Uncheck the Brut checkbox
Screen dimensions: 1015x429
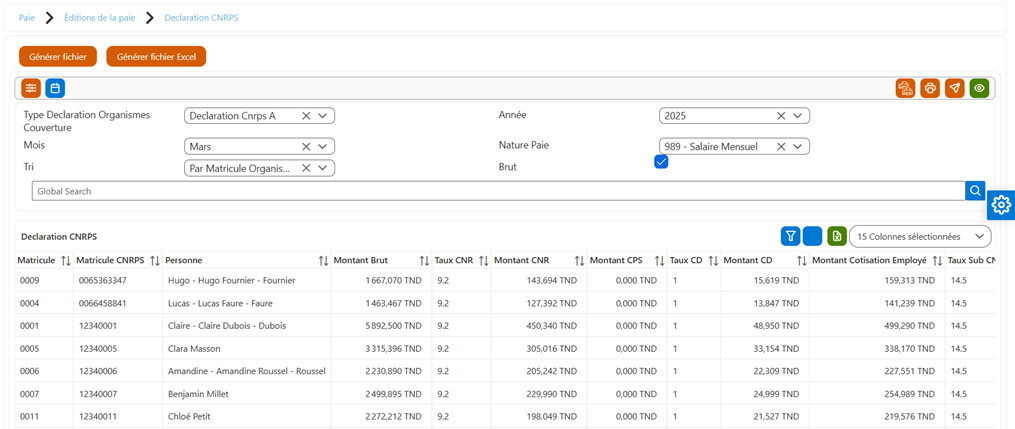click(661, 162)
